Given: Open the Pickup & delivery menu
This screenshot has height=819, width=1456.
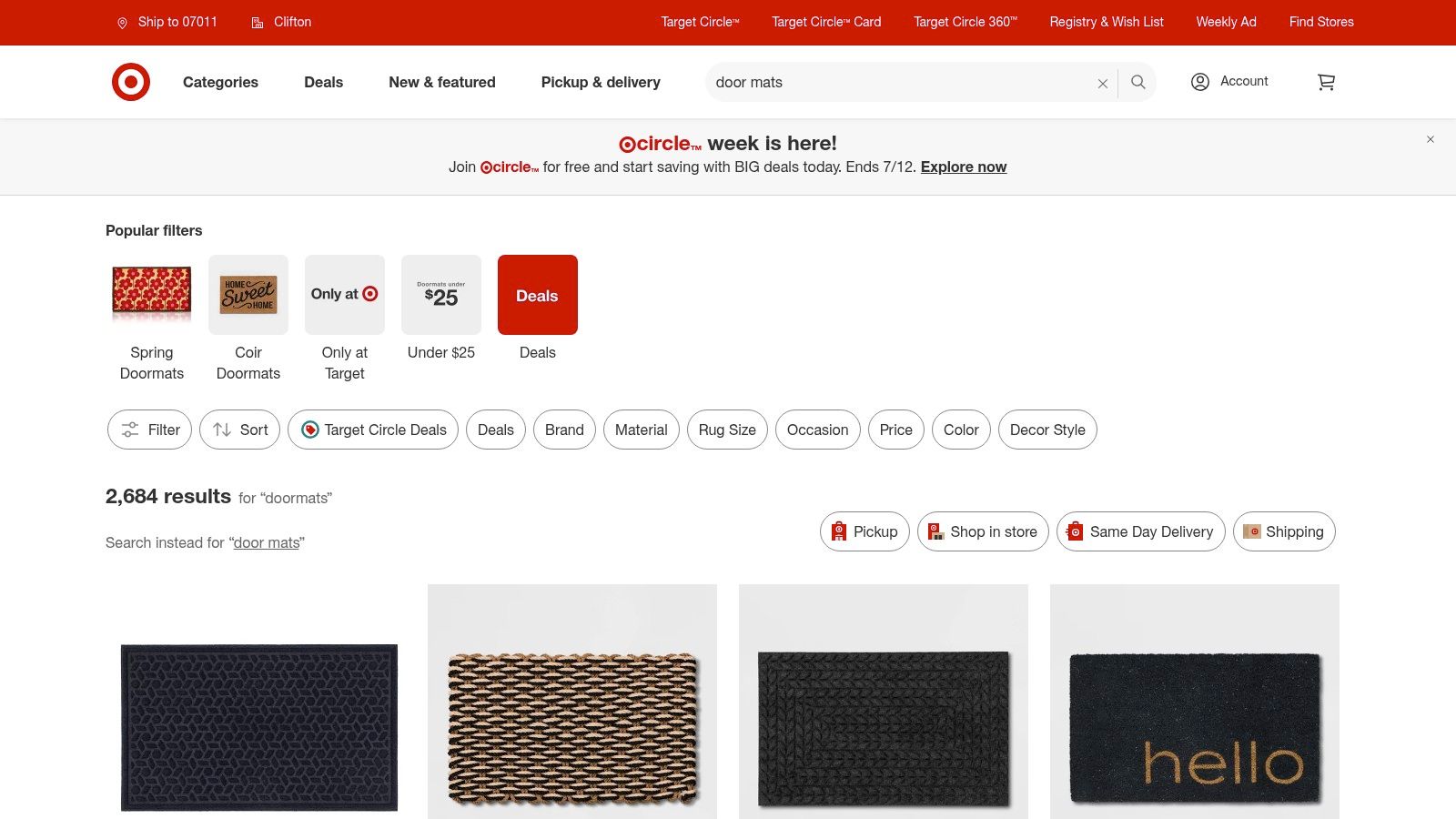Looking at the screenshot, I should [601, 82].
